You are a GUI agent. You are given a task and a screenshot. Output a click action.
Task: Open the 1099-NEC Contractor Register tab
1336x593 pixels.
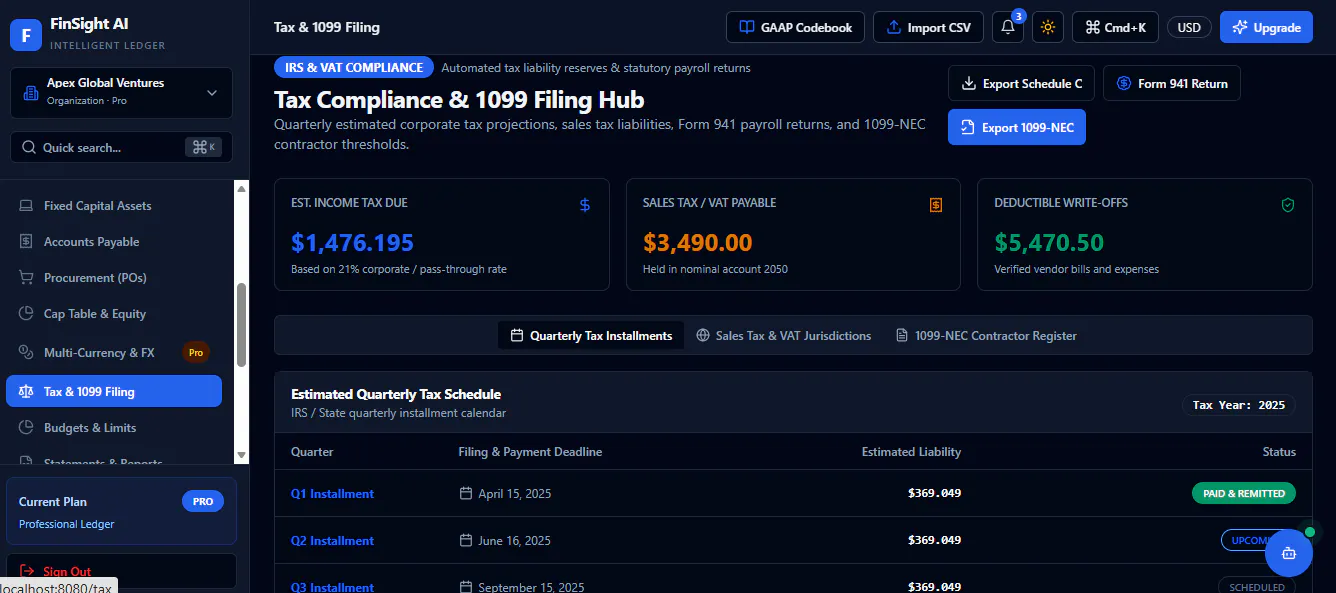click(986, 336)
